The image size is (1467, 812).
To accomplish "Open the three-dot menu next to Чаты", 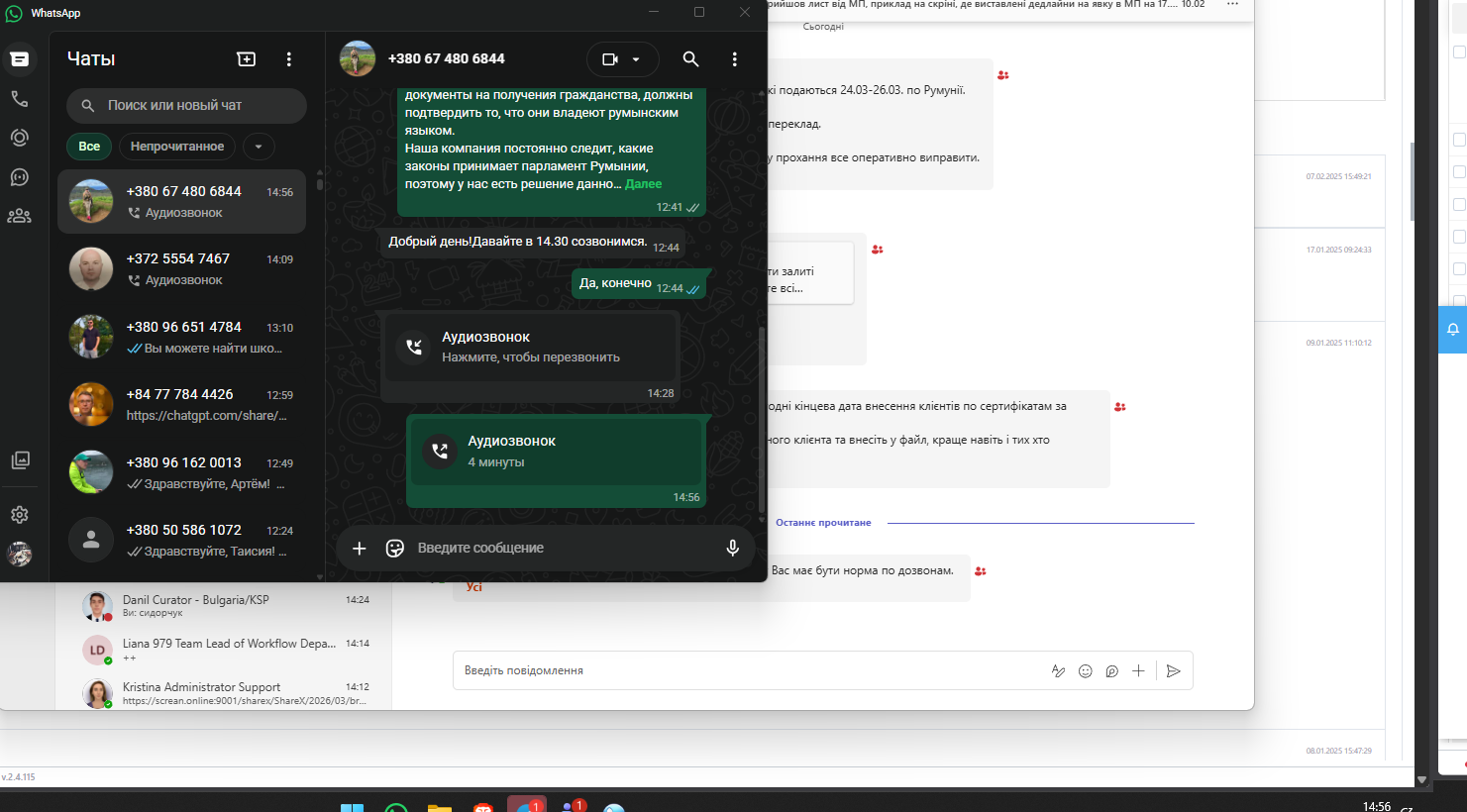I will 289,59.
